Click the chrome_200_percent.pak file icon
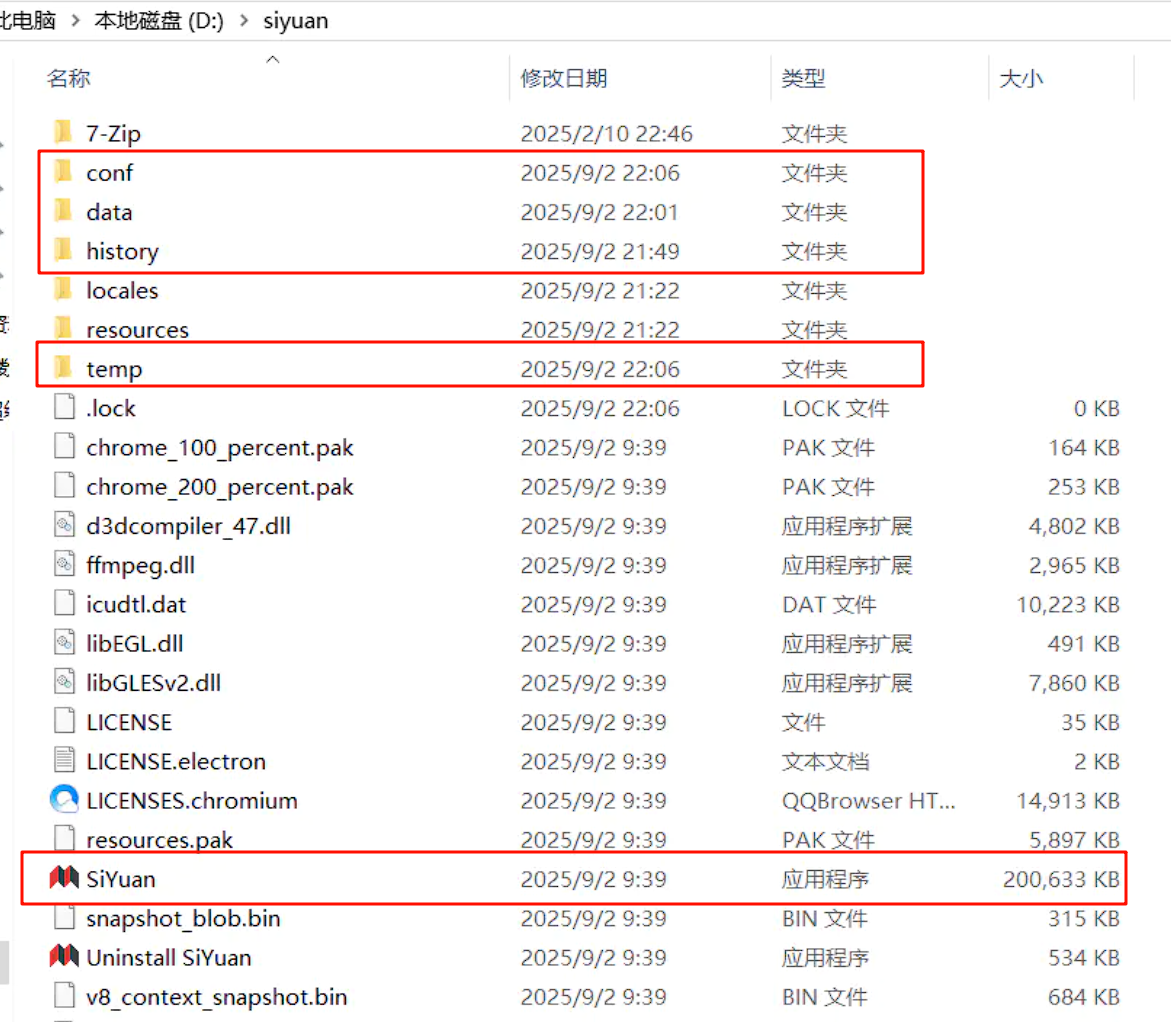This screenshot has height=1022, width=1171. [x=64, y=486]
